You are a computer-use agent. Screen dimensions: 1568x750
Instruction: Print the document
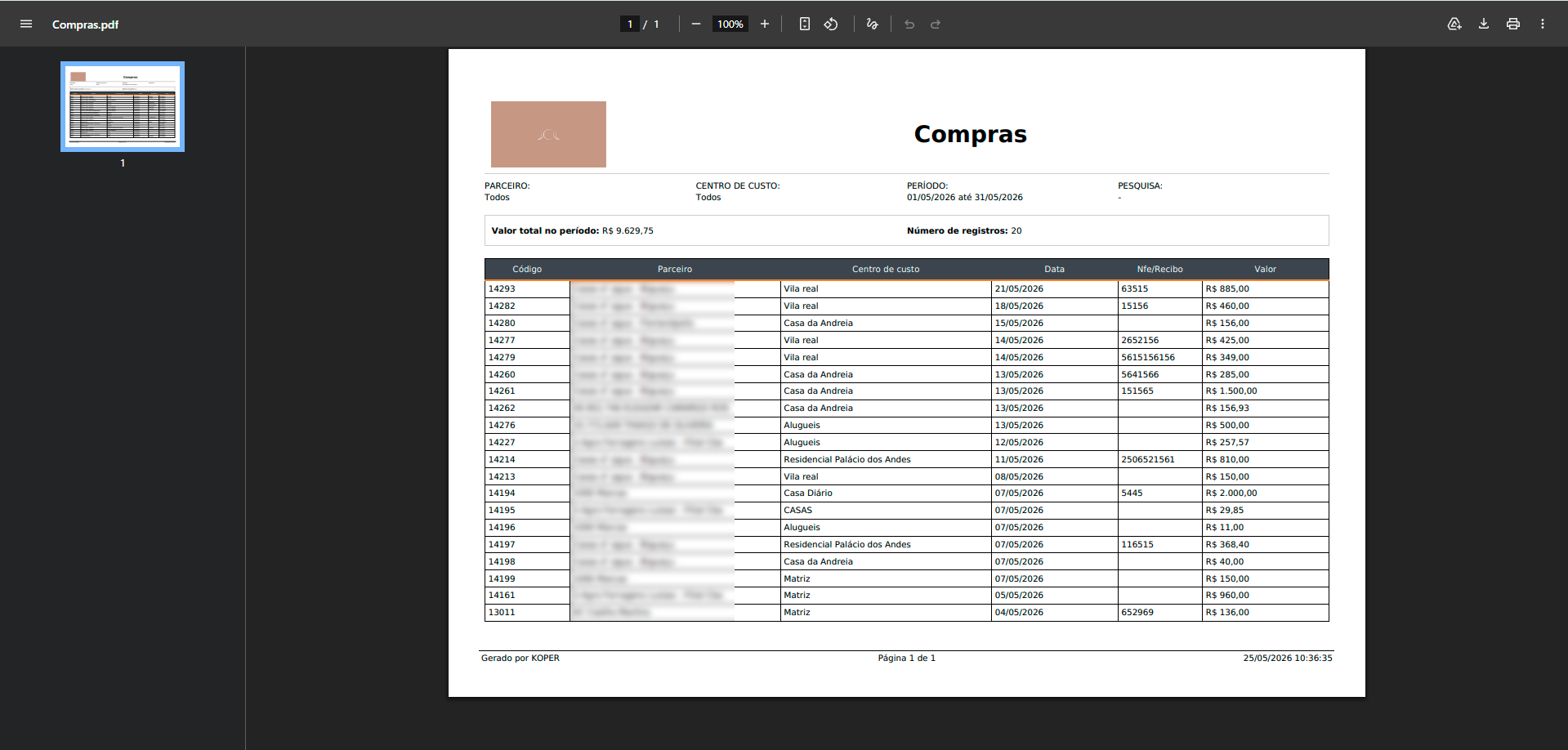1513,25
